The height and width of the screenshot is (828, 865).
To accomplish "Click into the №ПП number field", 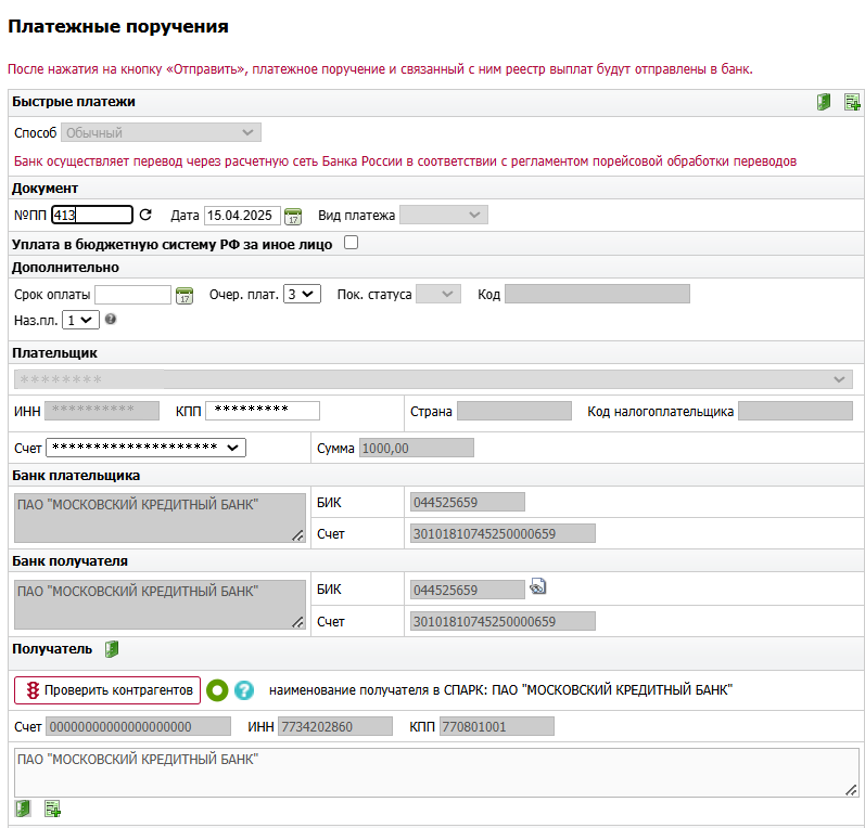I will pos(92,215).
